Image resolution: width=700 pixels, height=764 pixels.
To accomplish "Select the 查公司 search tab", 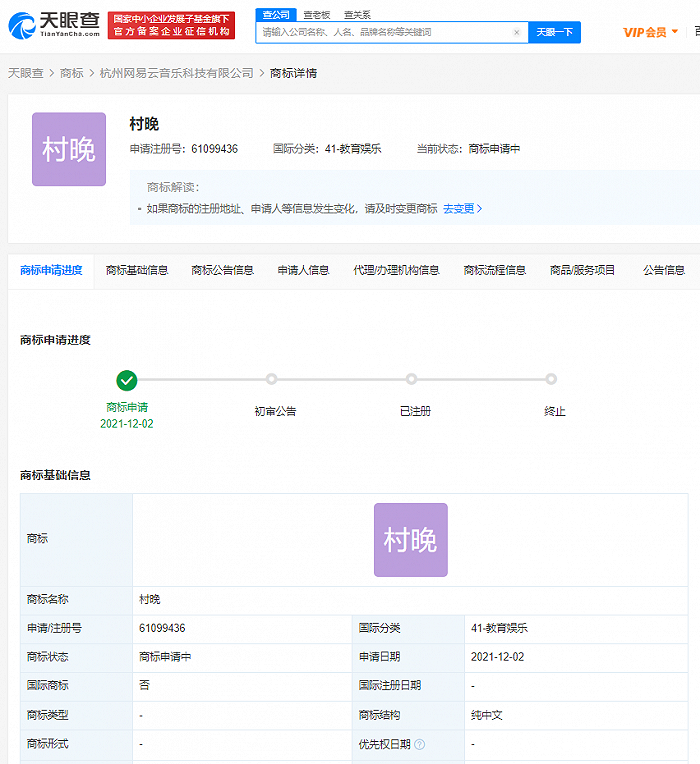I will (x=276, y=15).
